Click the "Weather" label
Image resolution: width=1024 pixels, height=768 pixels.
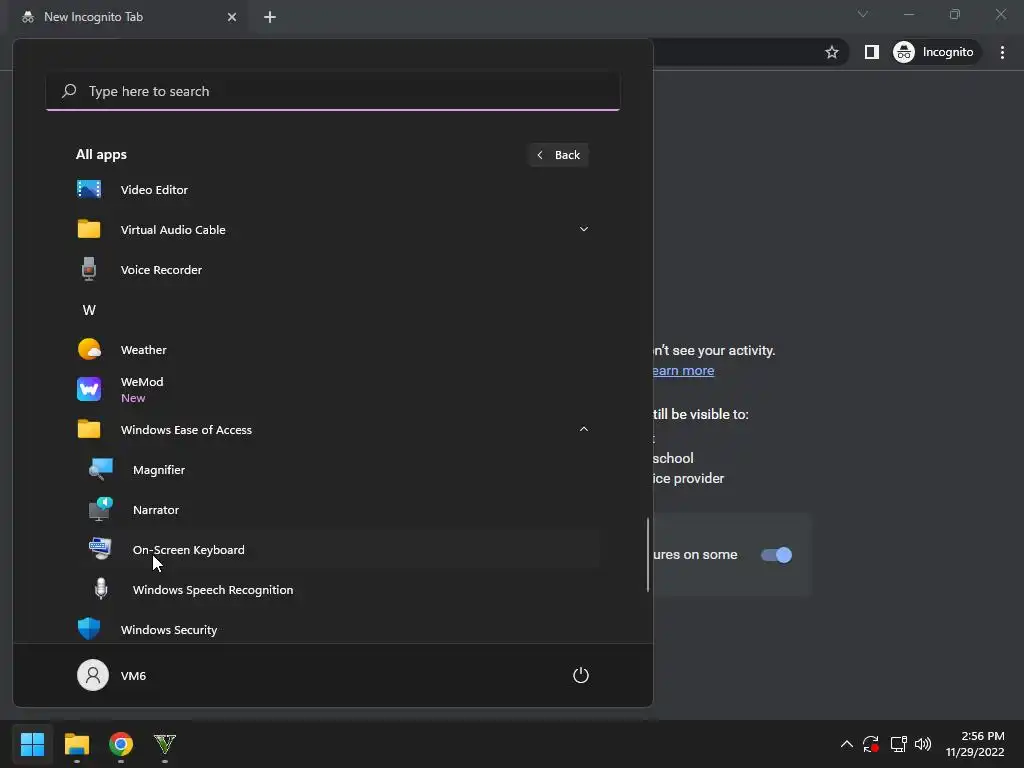click(x=144, y=350)
